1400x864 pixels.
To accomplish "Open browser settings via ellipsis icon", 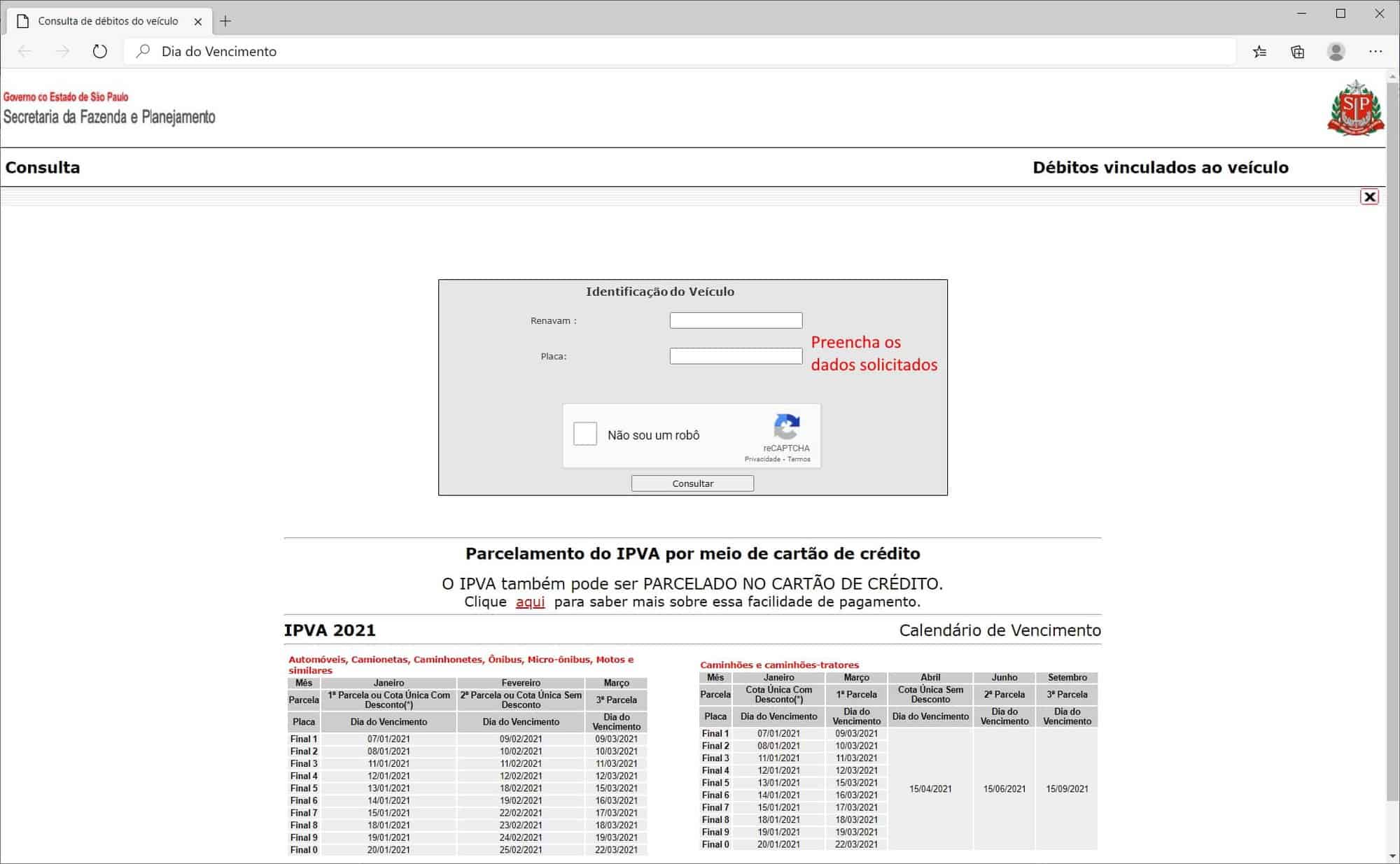I will [1376, 51].
